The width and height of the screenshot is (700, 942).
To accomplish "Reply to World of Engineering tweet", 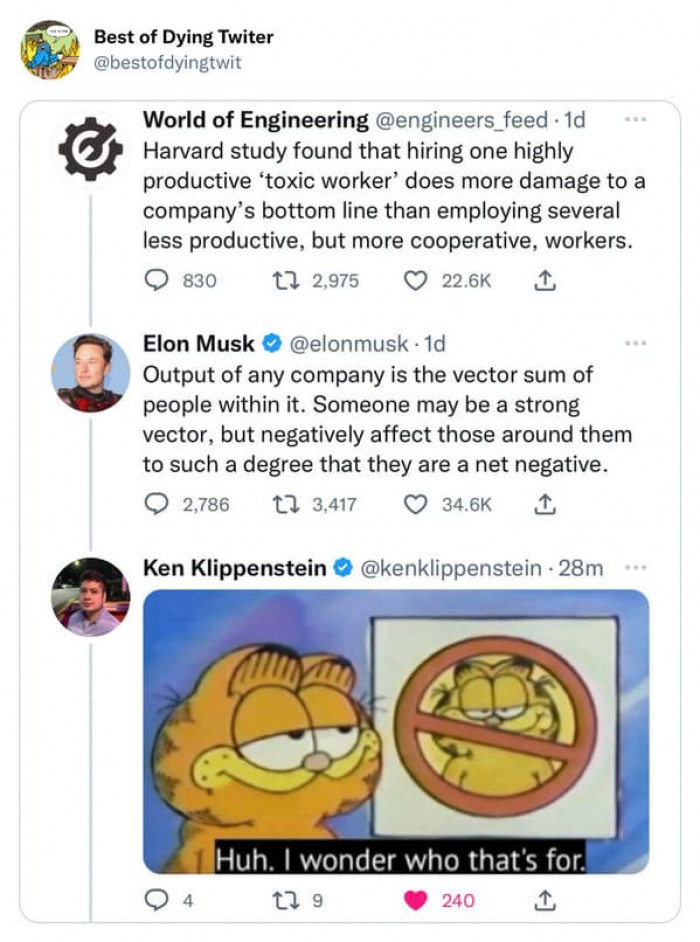I will [x=155, y=282].
